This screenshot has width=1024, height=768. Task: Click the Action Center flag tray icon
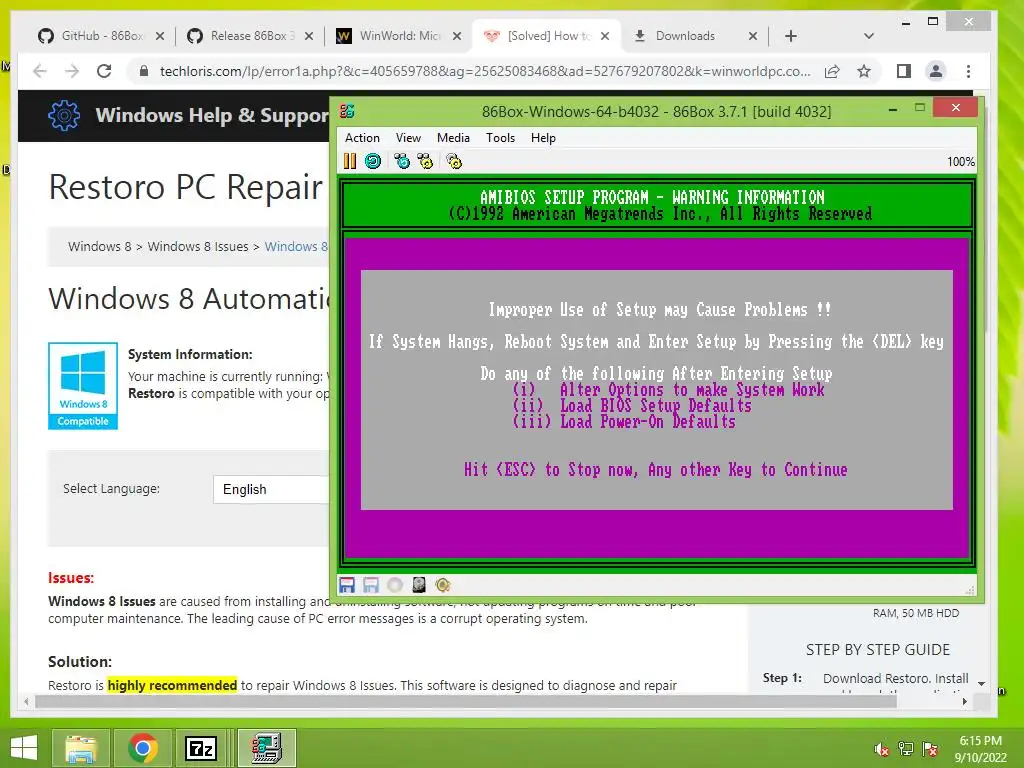click(x=930, y=749)
